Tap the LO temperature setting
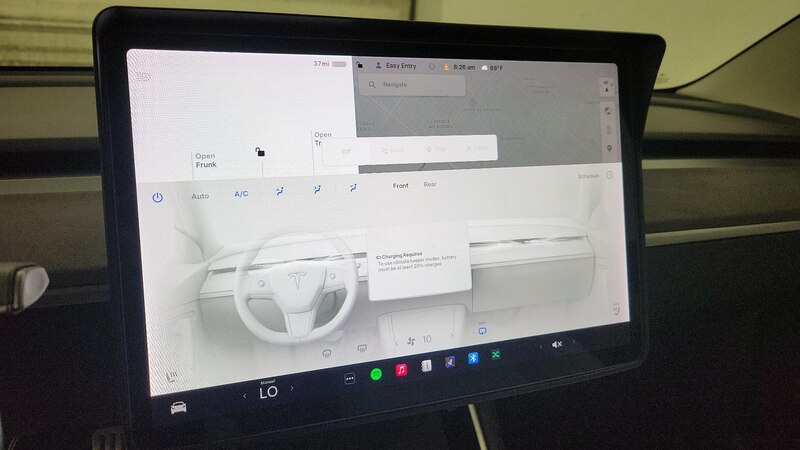The image size is (800, 450). click(x=268, y=392)
